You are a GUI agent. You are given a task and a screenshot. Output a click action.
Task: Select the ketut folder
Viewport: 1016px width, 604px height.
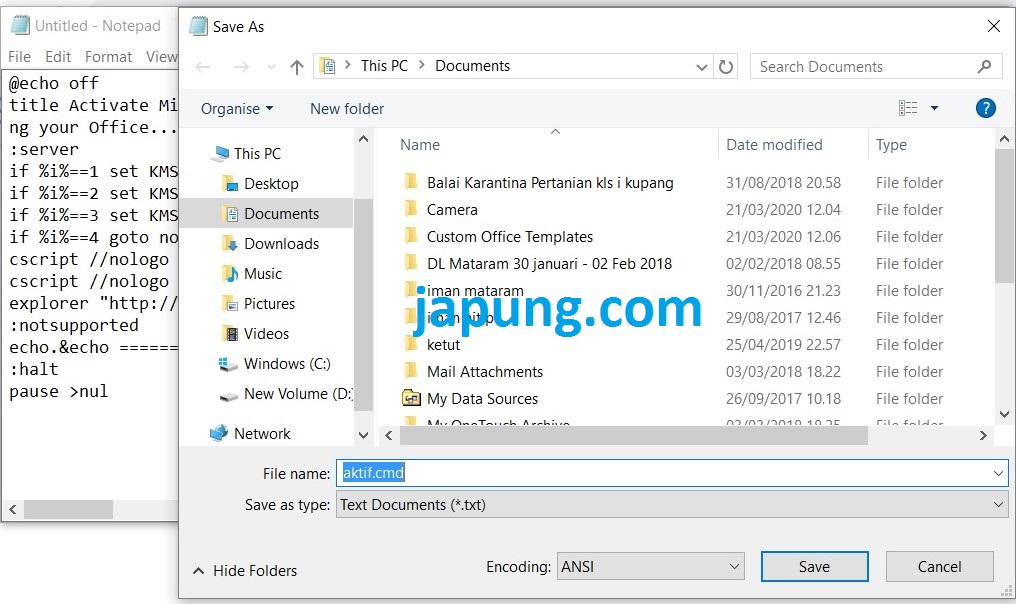(x=443, y=345)
